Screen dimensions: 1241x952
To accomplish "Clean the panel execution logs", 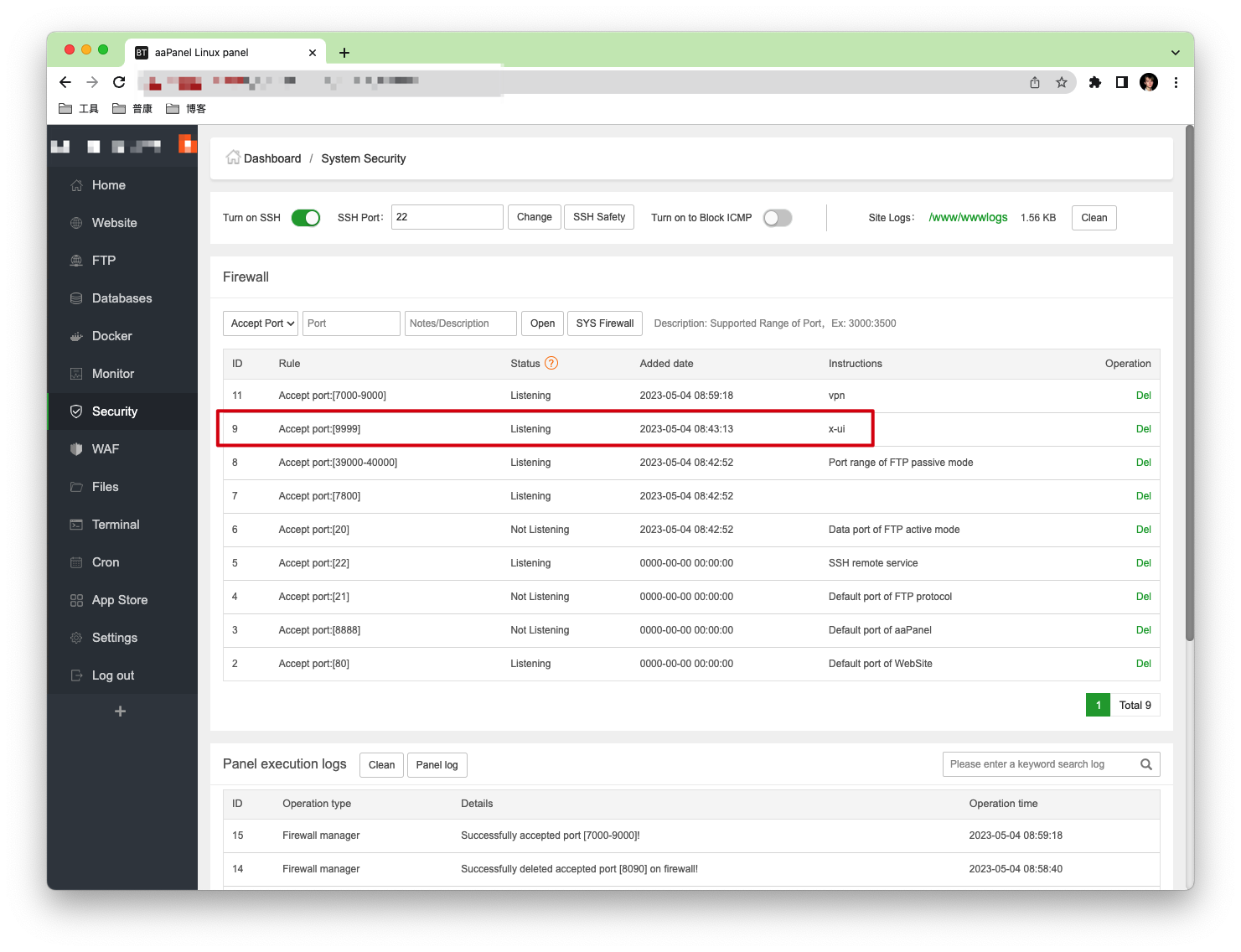I will tap(381, 765).
